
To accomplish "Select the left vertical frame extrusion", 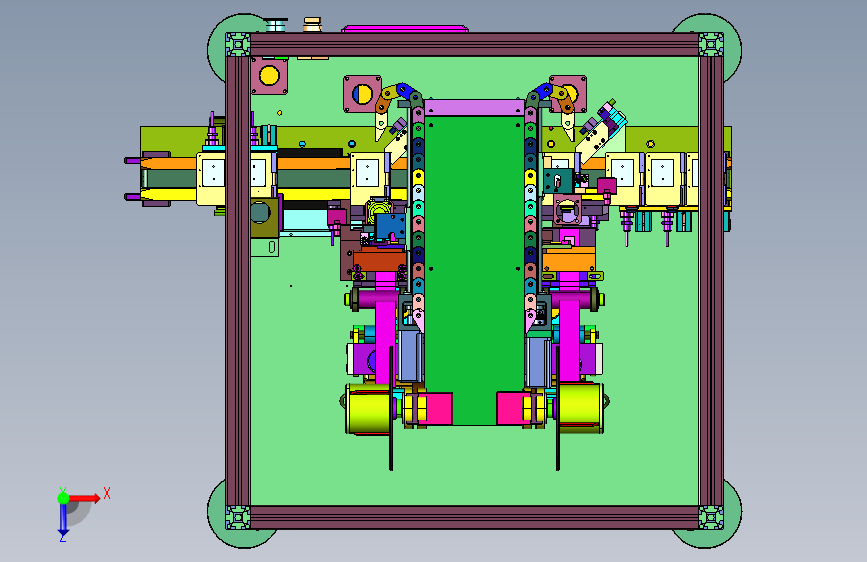I will point(238,280).
